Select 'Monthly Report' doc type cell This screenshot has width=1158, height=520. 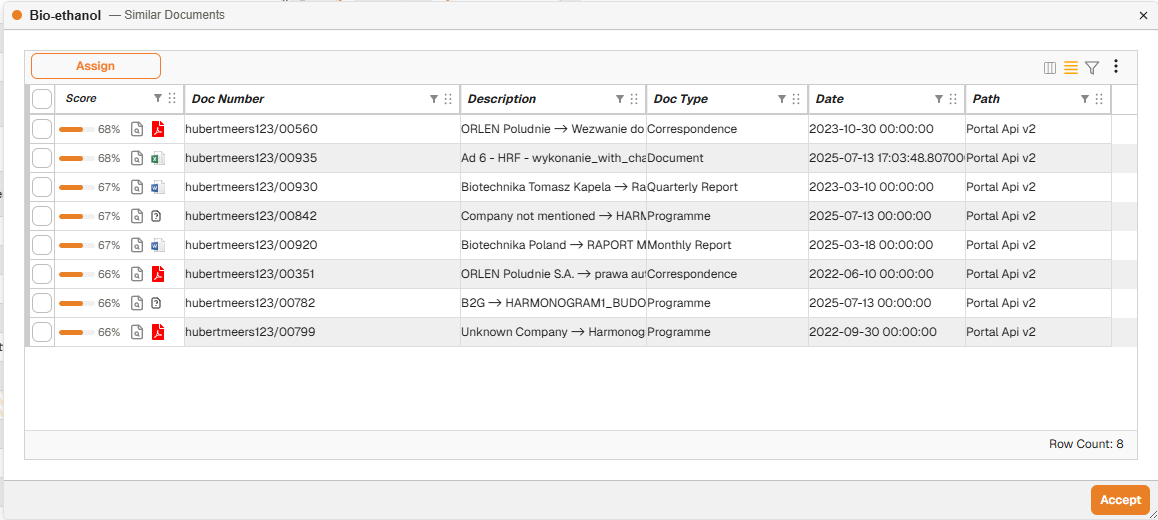[x=727, y=245]
